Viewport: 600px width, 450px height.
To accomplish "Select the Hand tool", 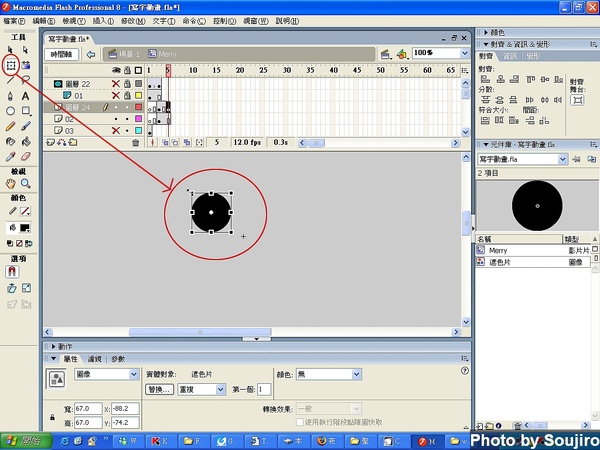I will (10, 184).
